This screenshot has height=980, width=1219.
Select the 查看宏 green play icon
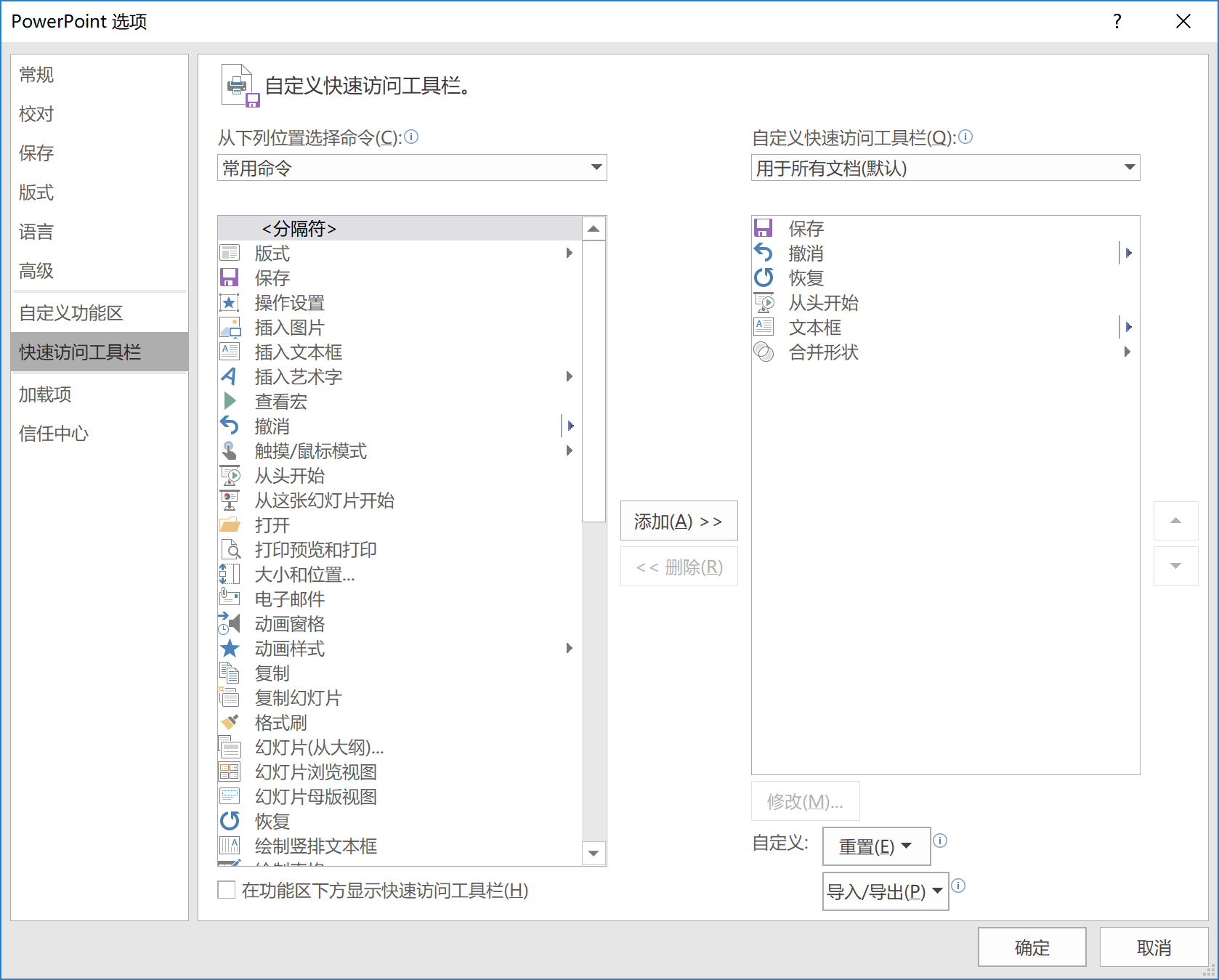pos(230,401)
